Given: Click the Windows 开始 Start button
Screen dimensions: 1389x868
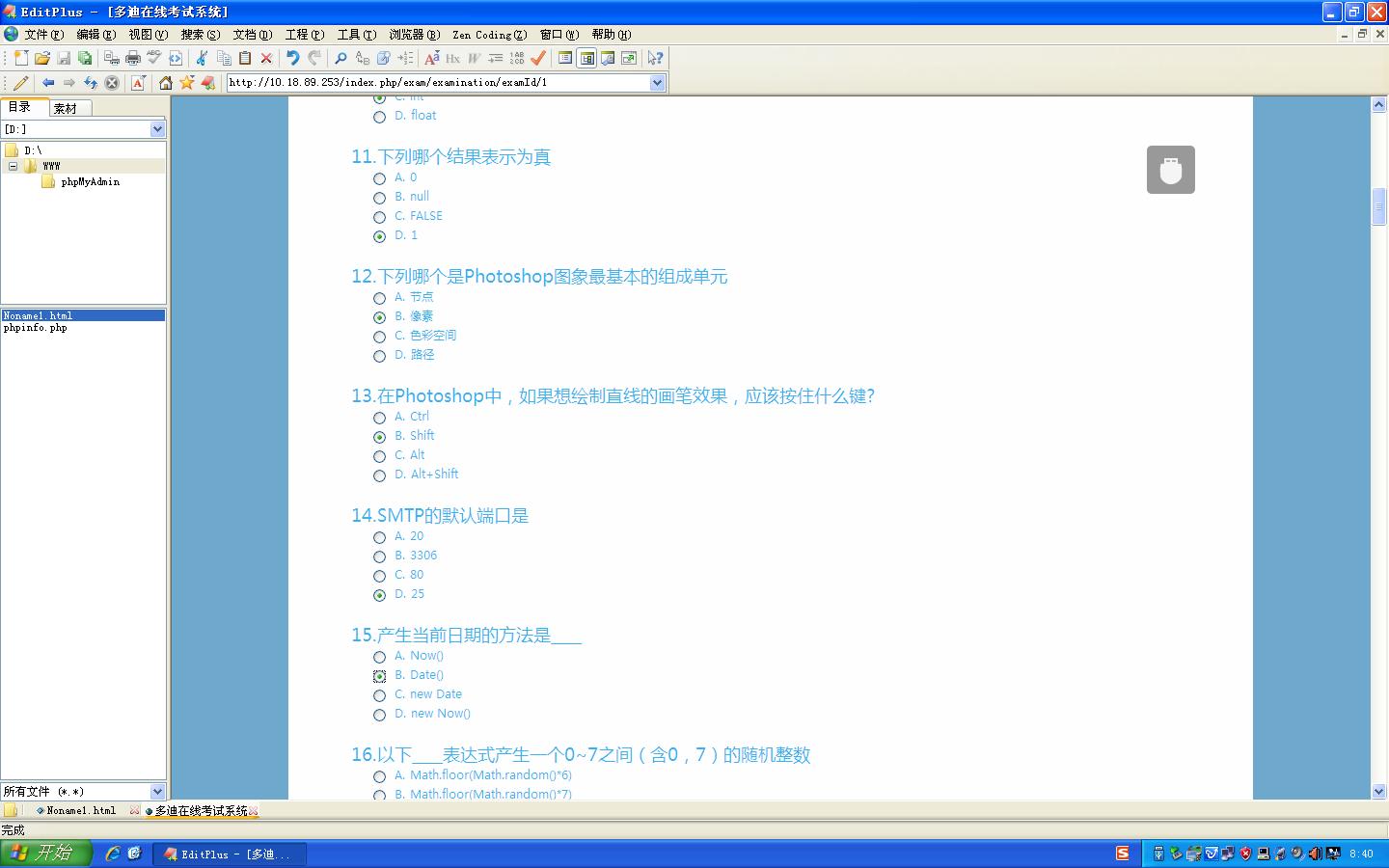Looking at the screenshot, I should (46, 854).
